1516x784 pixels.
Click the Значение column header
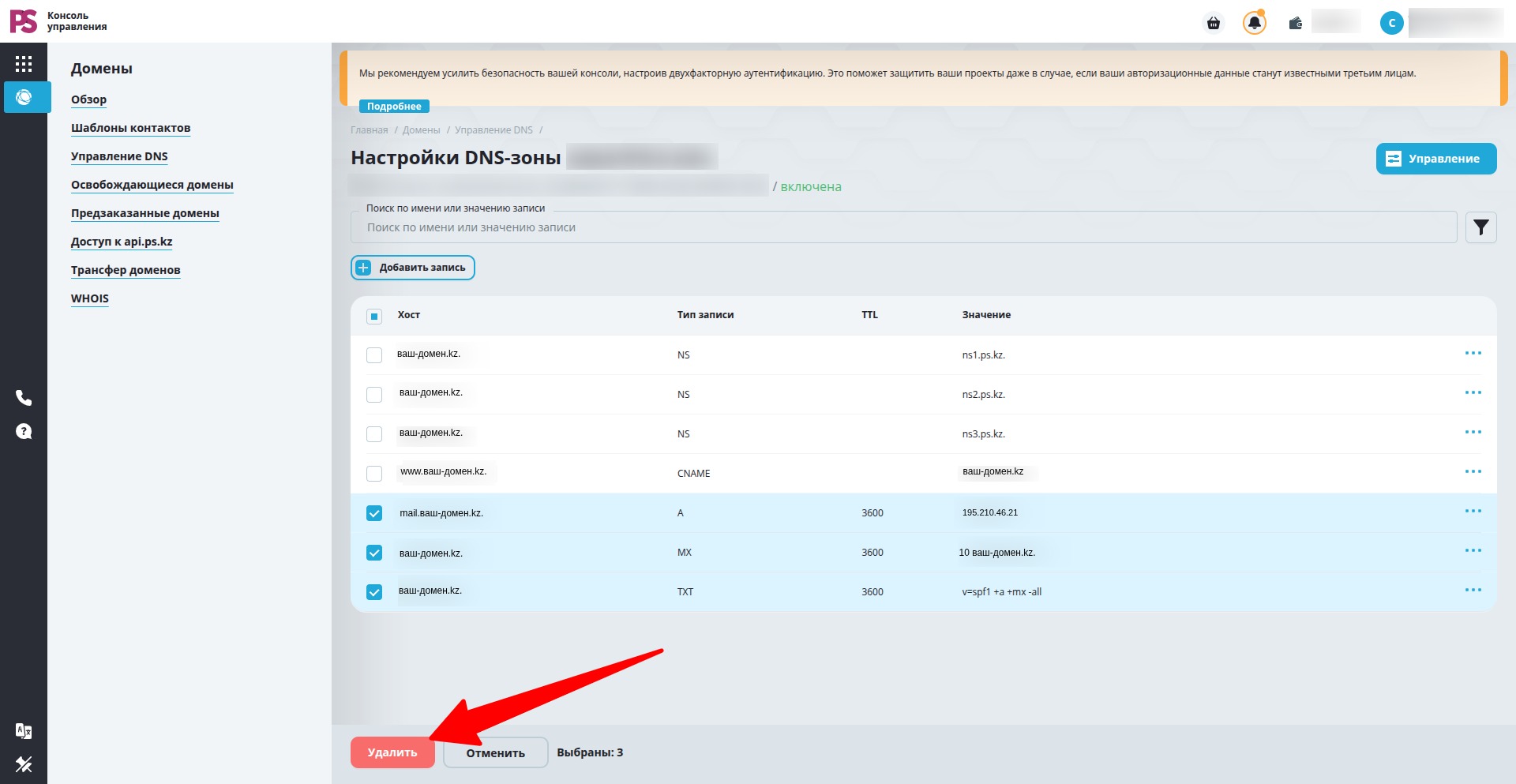(986, 315)
